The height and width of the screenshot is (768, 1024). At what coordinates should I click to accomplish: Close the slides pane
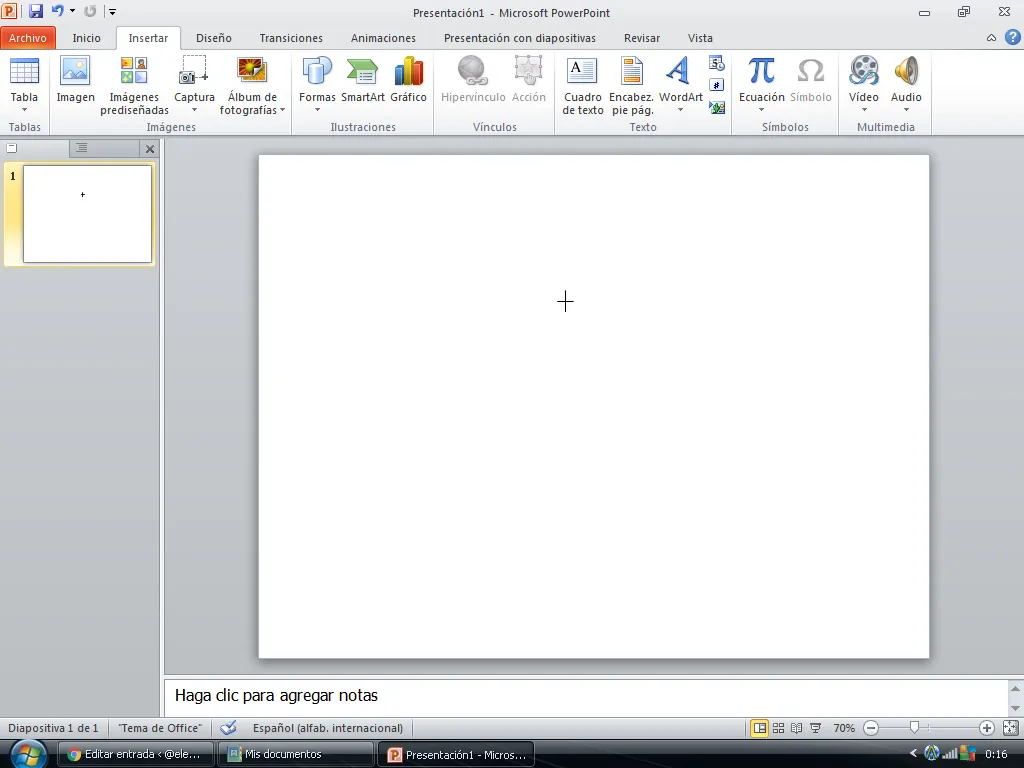(150, 149)
